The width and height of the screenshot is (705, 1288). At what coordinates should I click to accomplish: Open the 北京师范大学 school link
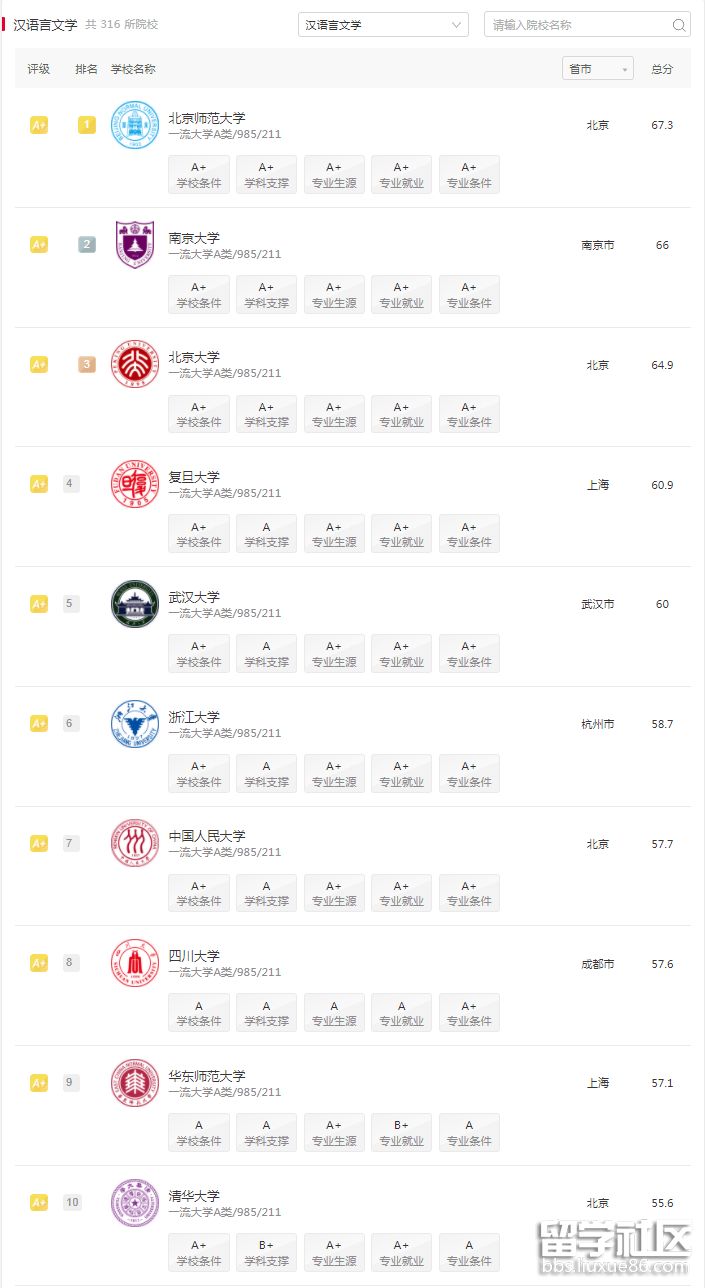tap(207, 118)
